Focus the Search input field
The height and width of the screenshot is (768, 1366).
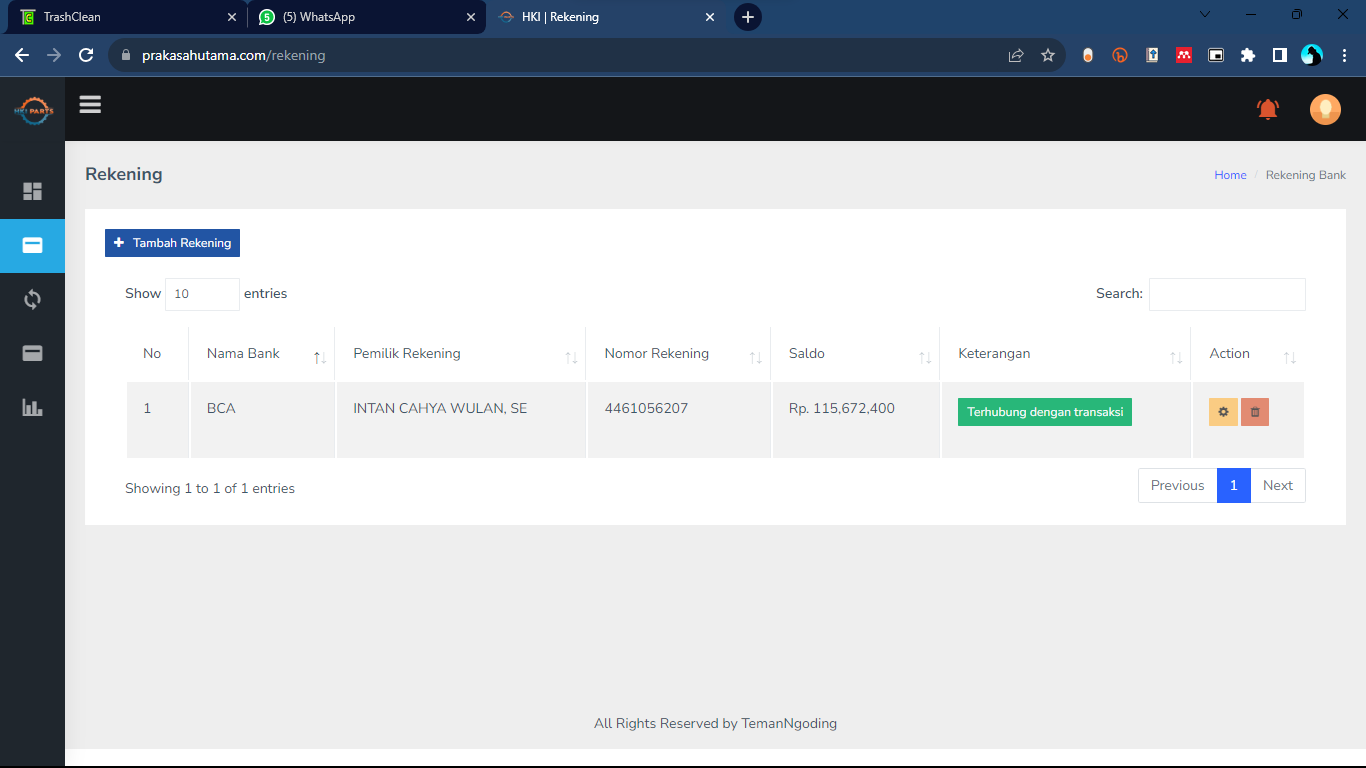[x=1226, y=294]
